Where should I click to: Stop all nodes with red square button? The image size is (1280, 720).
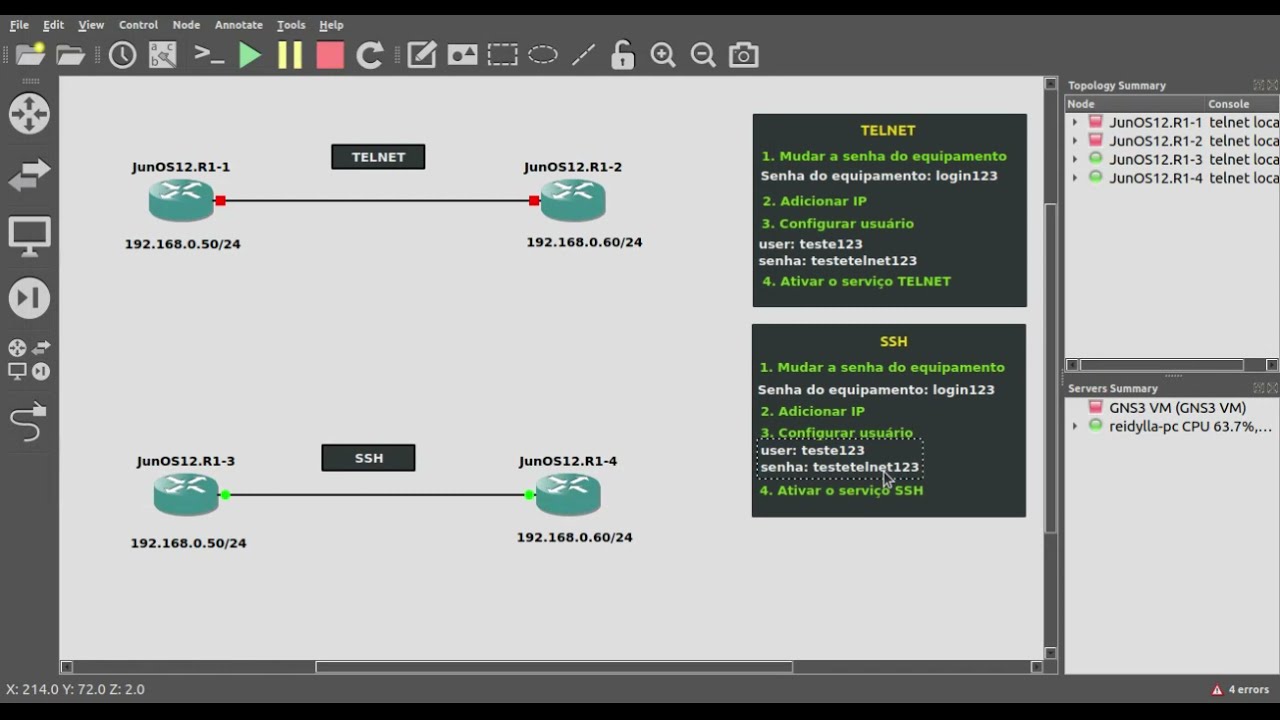point(330,55)
